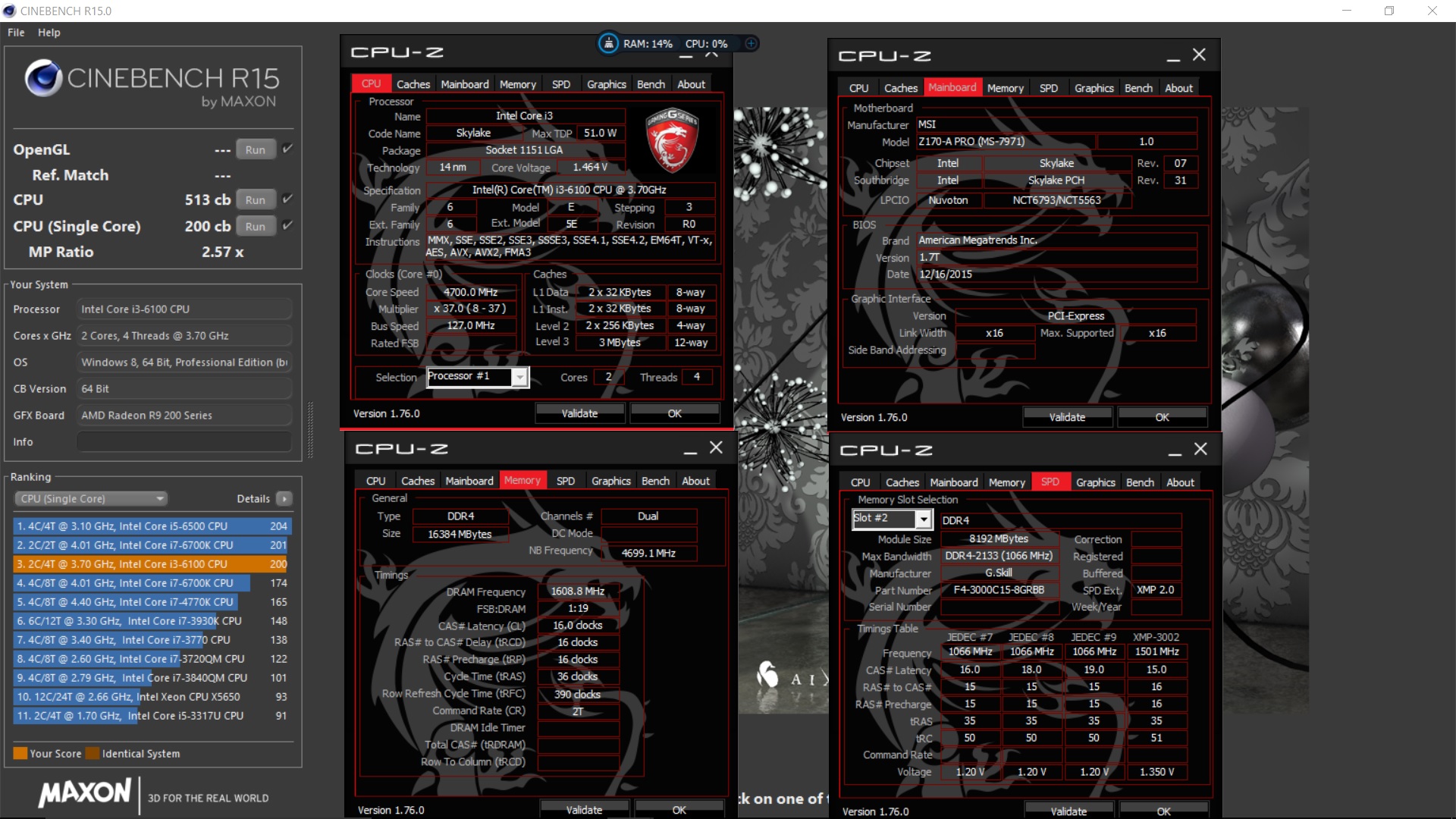Image resolution: width=1456 pixels, height=819 pixels.
Task: Click the Cinebench title bar app icon
Action: tap(9, 11)
